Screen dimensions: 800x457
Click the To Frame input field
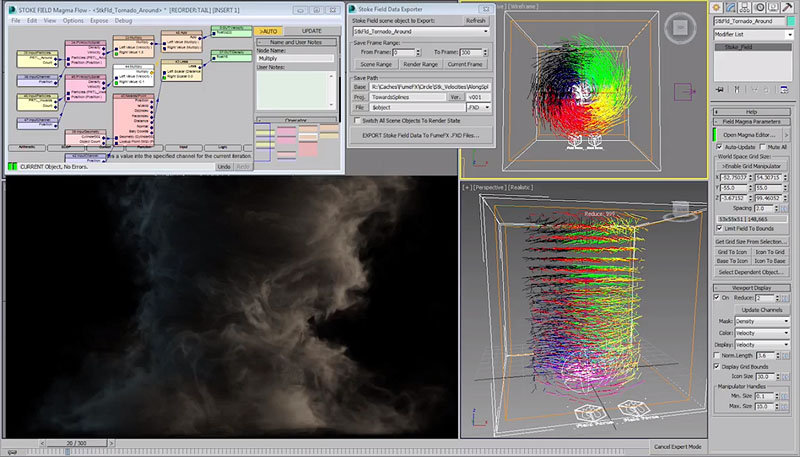(468, 51)
